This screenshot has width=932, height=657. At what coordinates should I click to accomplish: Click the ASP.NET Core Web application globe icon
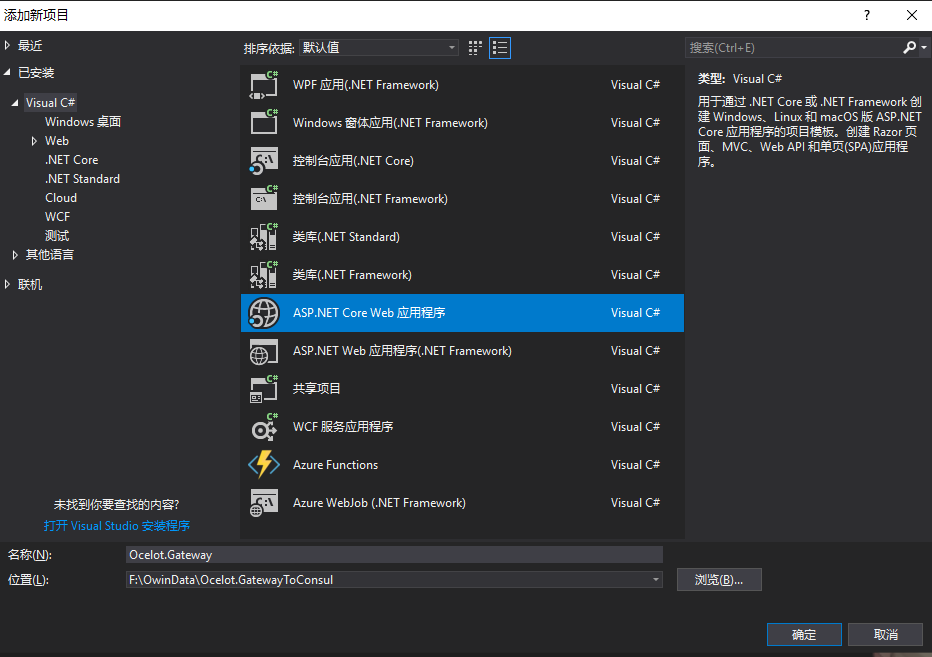click(x=264, y=313)
